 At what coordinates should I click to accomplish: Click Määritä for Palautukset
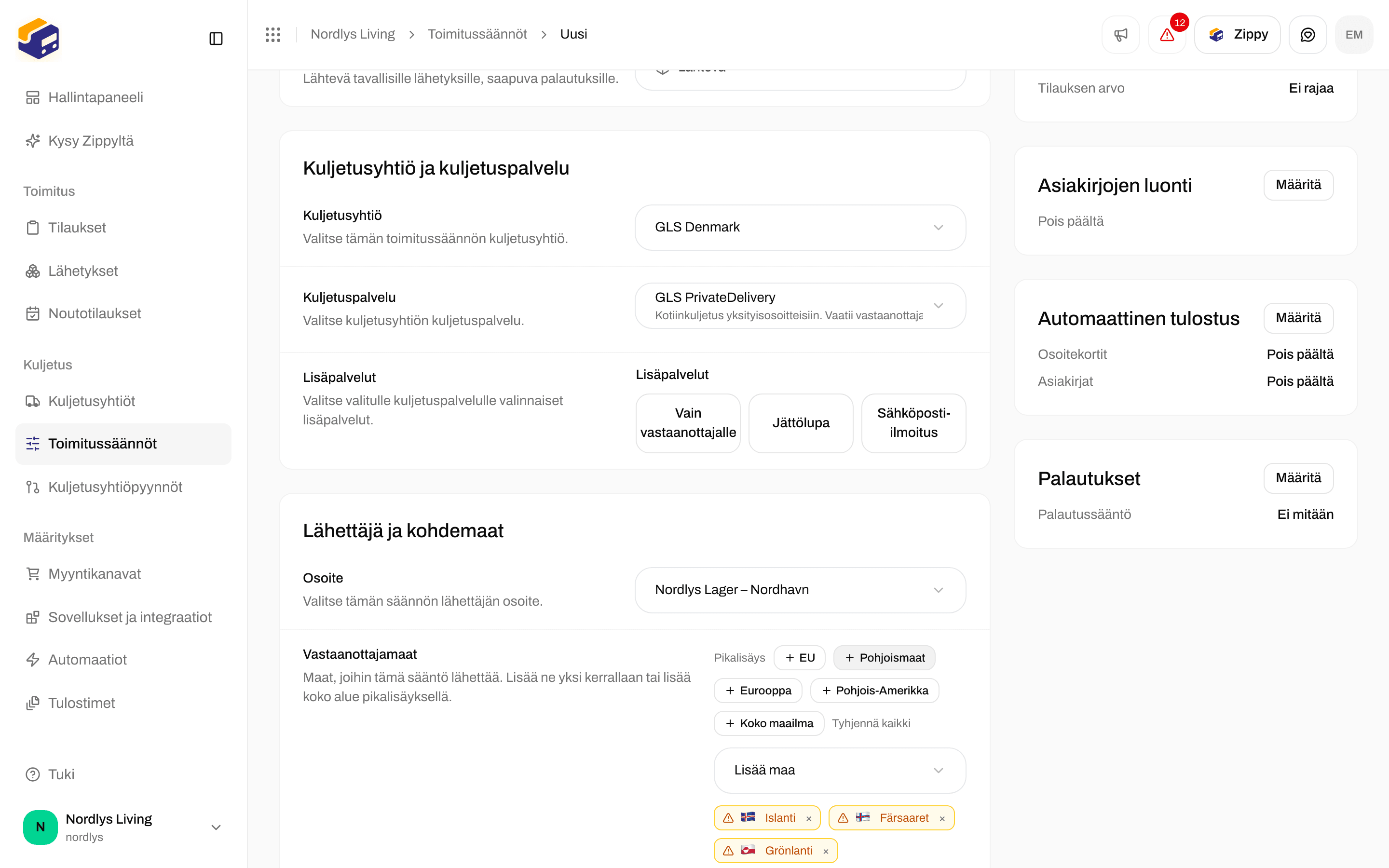click(x=1298, y=478)
